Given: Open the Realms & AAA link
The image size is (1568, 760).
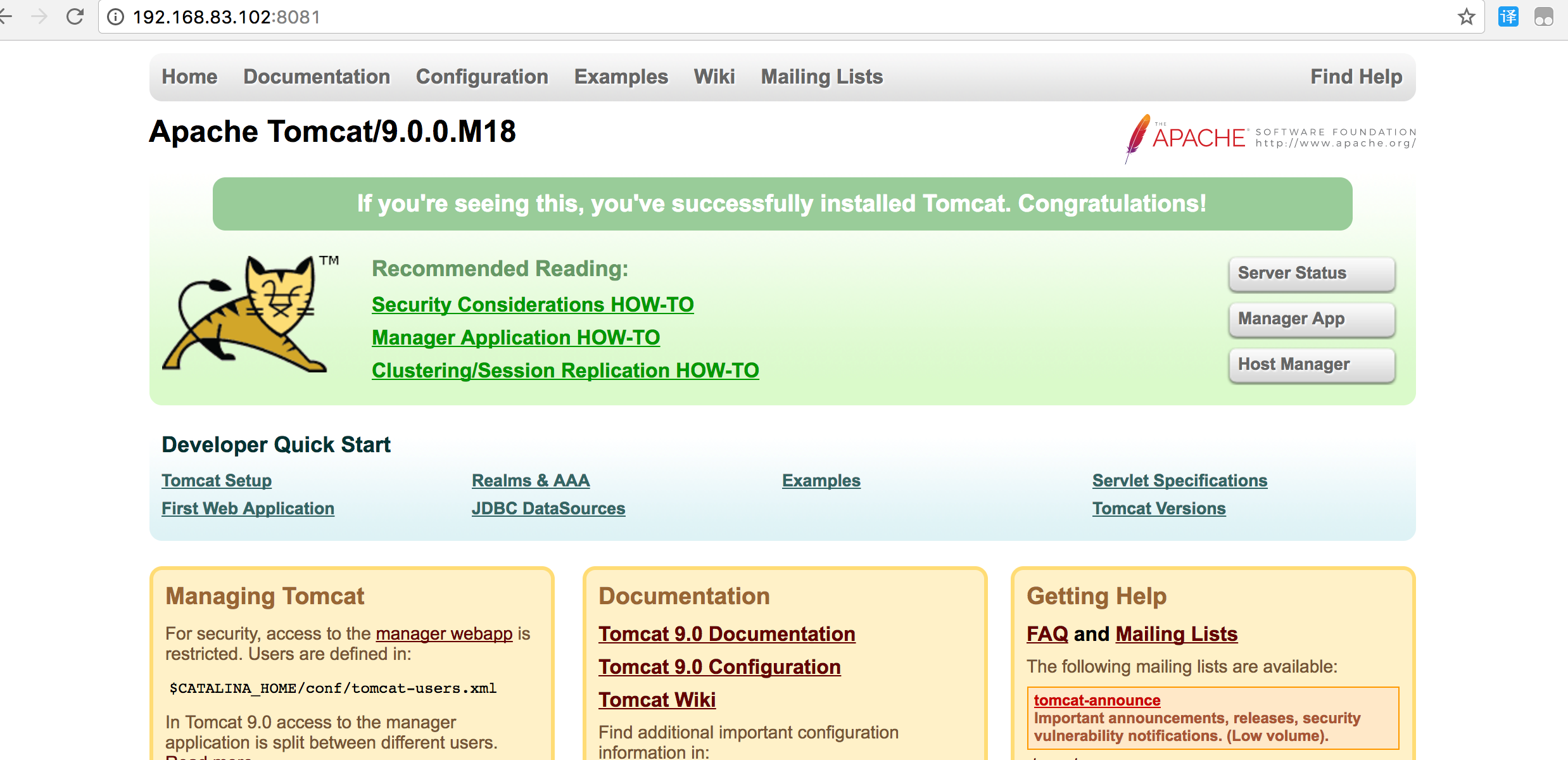Looking at the screenshot, I should [x=531, y=481].
